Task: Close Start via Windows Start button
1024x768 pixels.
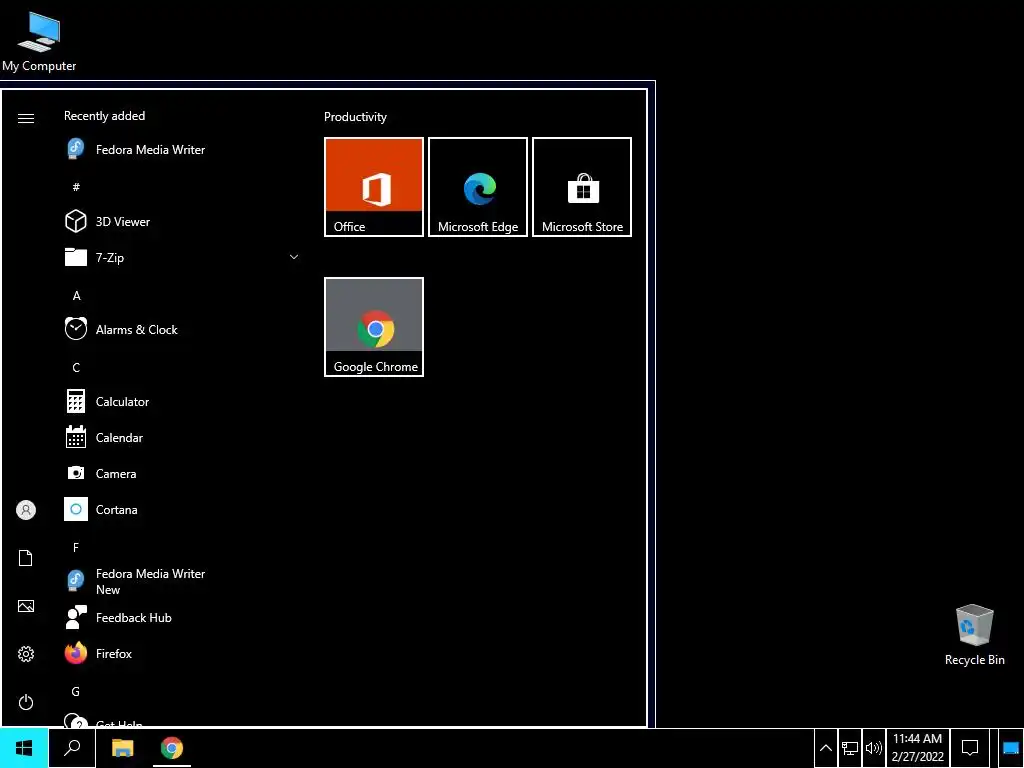Action: click(x=24, y=748)
